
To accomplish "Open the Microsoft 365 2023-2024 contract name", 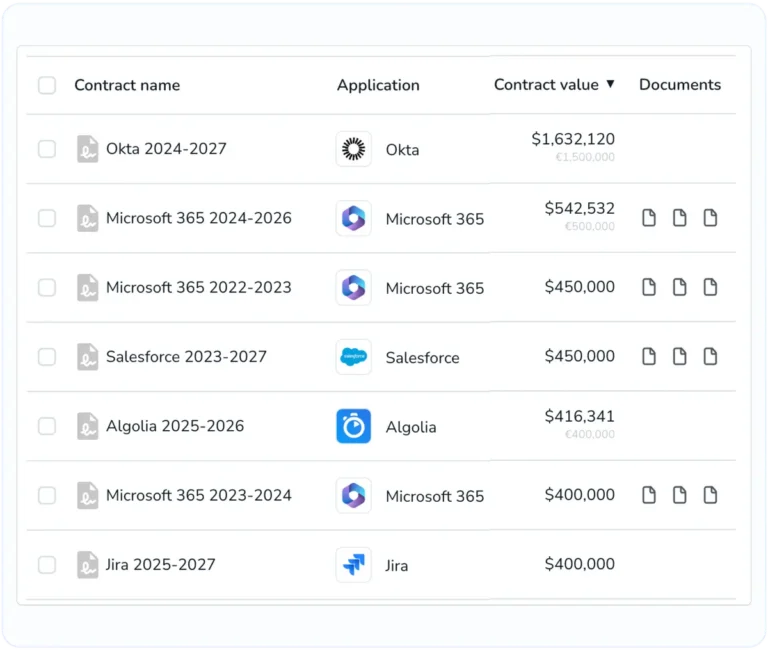I will click(199, 495).
